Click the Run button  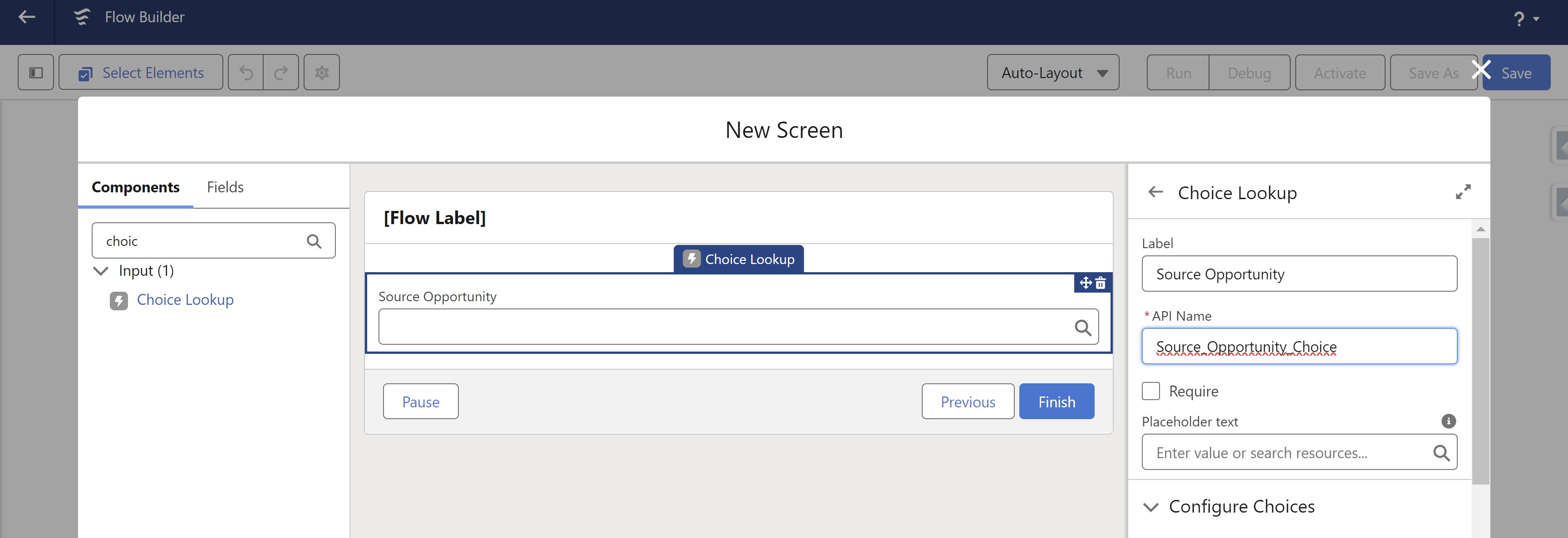(1178, 73)
